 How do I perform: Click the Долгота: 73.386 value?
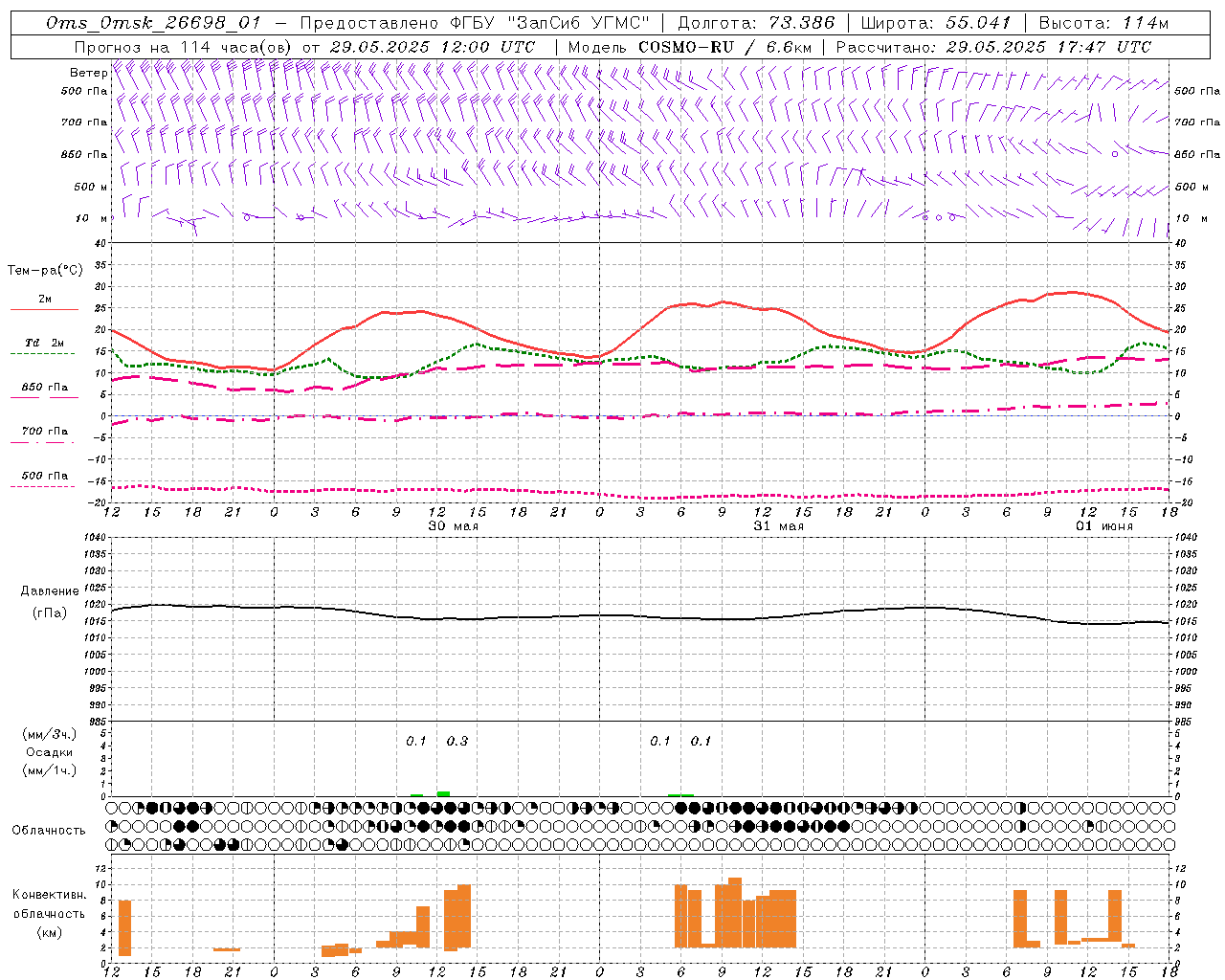pos(756,23)
